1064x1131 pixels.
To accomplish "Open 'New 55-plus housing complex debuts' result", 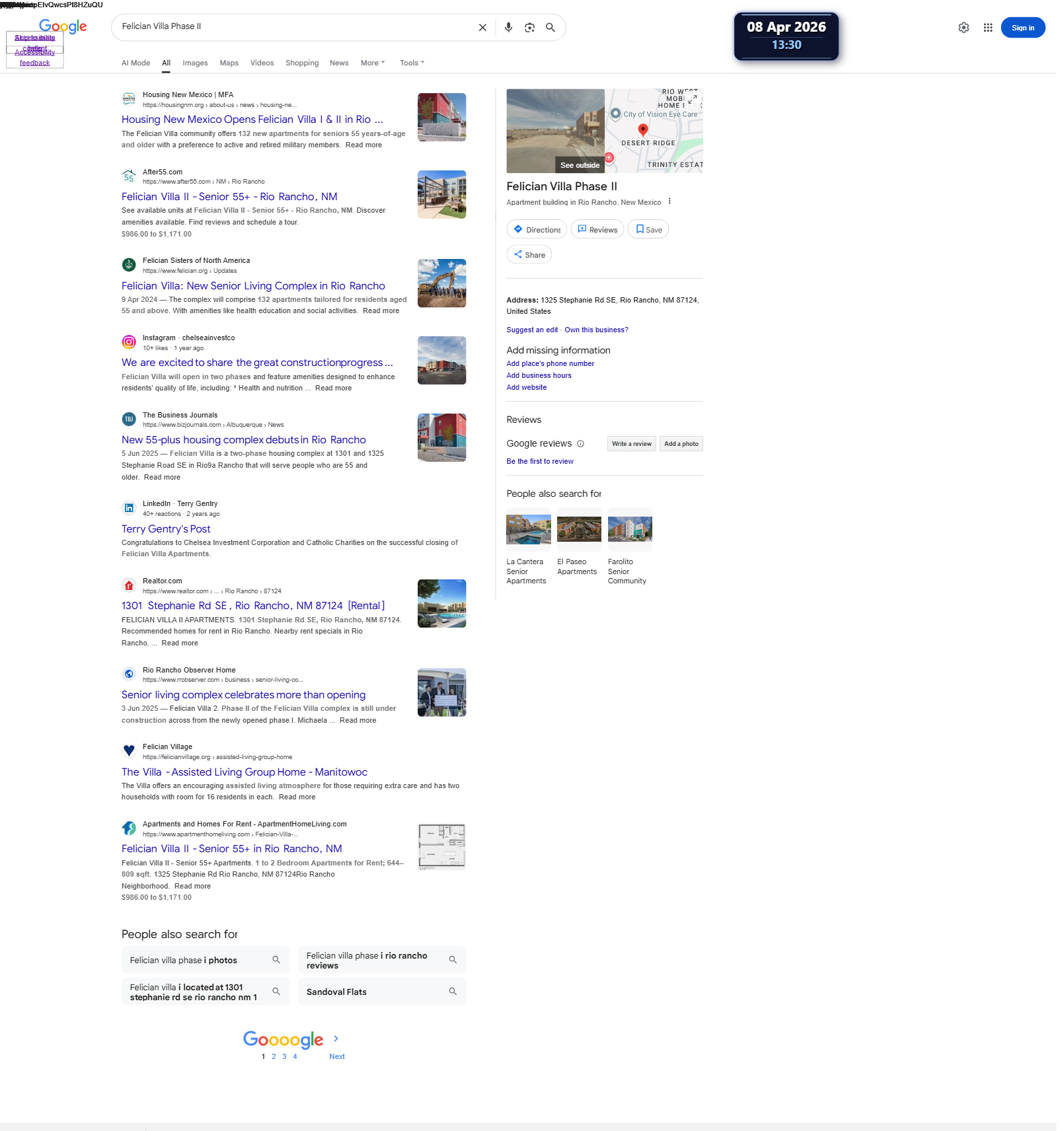I will pos(243,440).
